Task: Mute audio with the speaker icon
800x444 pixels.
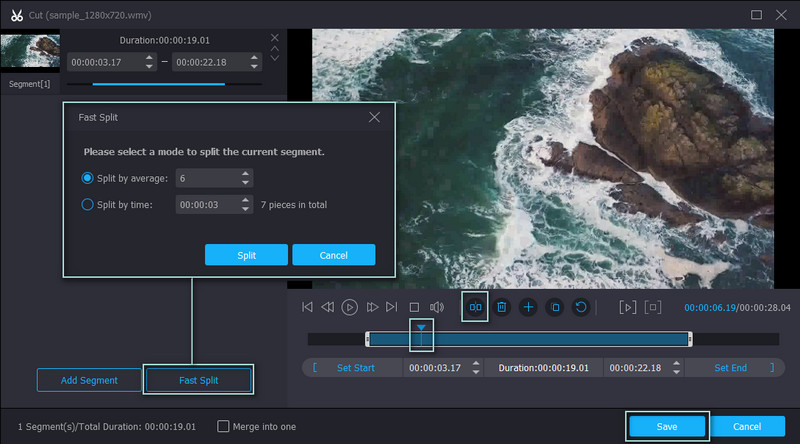Action: coord(436,307)
